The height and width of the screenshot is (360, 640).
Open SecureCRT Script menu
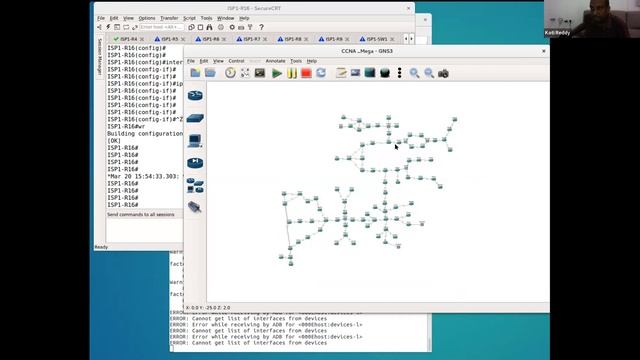point(189,18)
